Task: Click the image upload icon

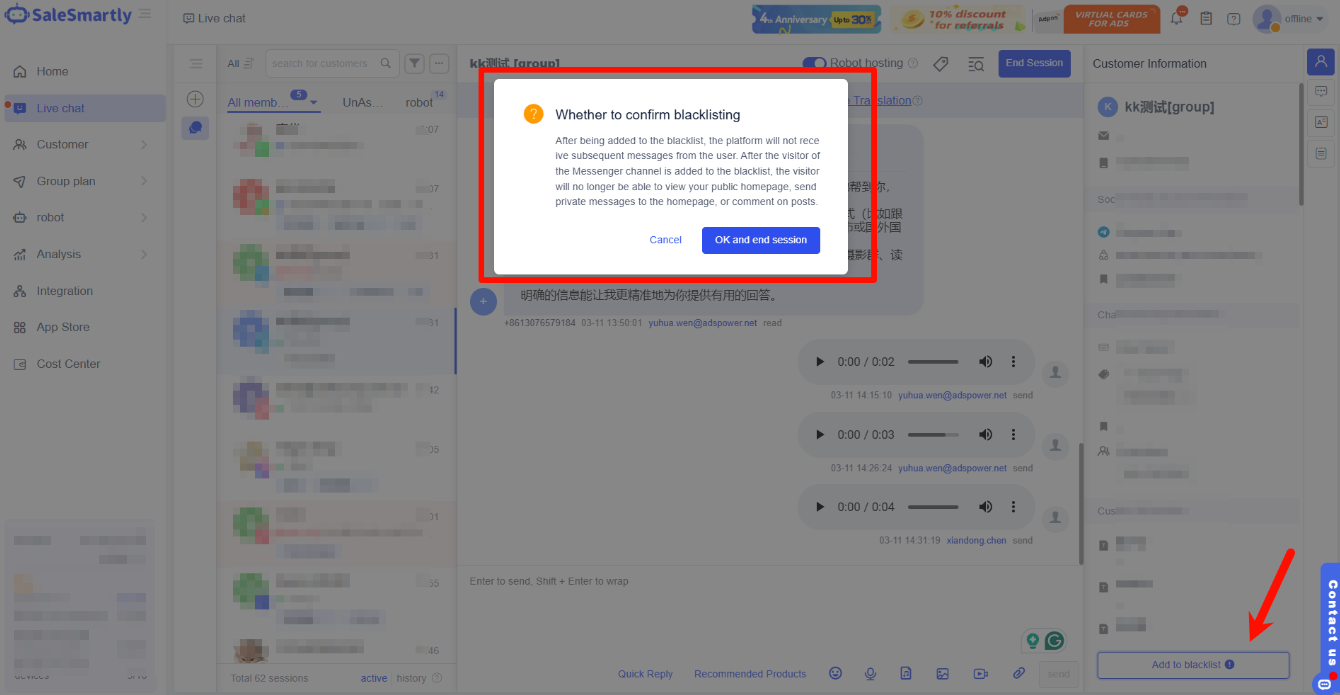Action: click(941, 674)
